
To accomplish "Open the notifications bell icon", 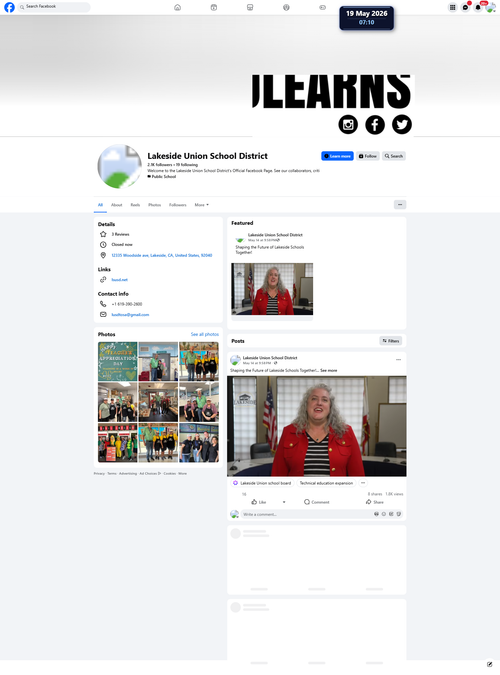I will pos(478,7).
